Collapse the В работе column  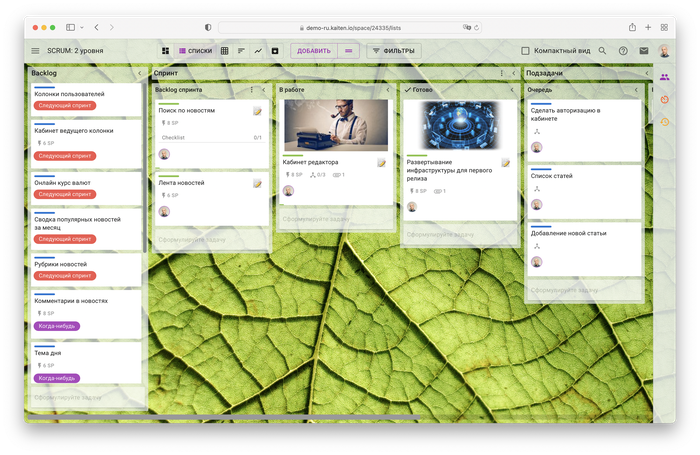point(391,90)
